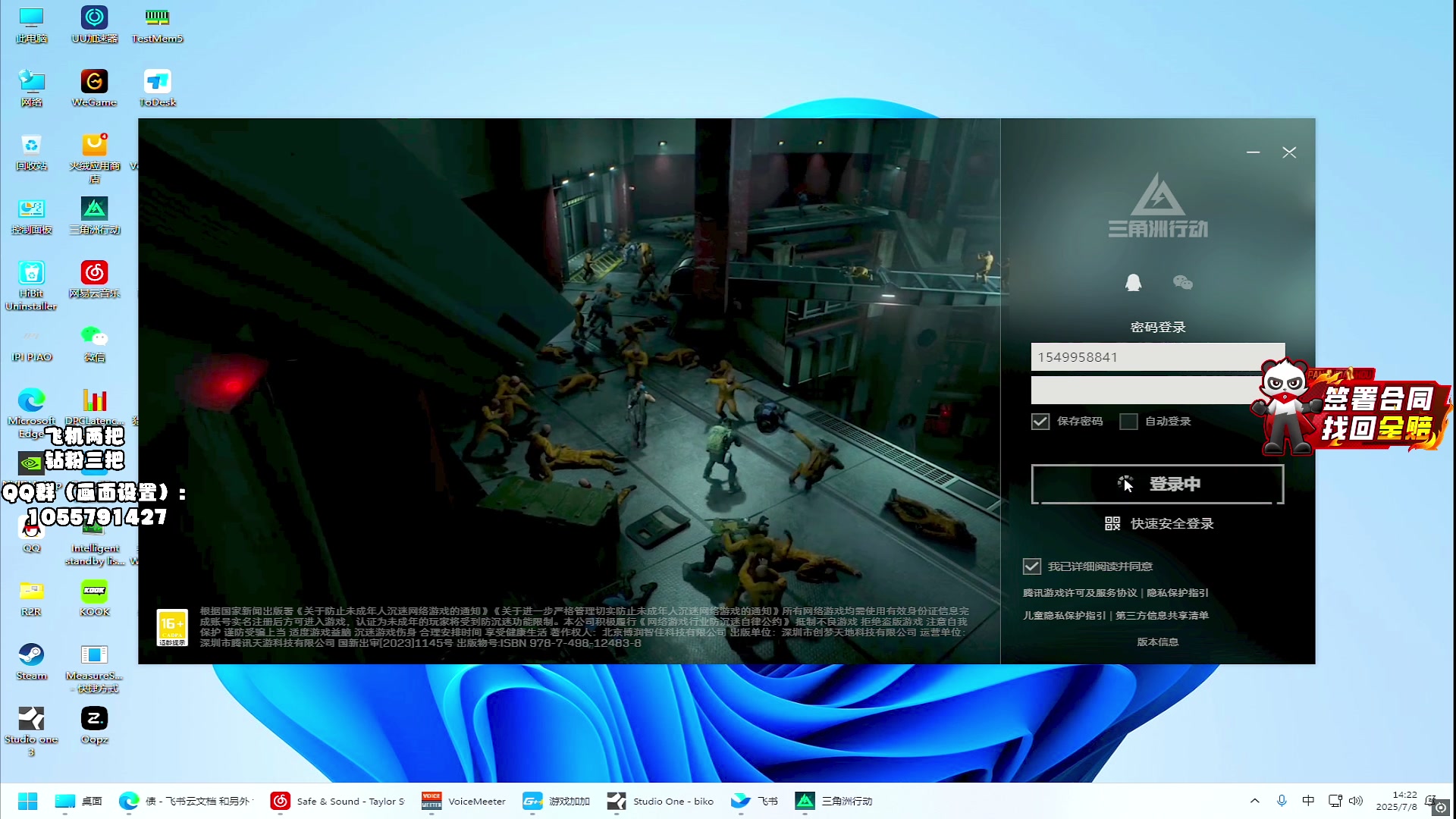
Task: Select the QQ penguin login icon
Action: pos(1133,282)
